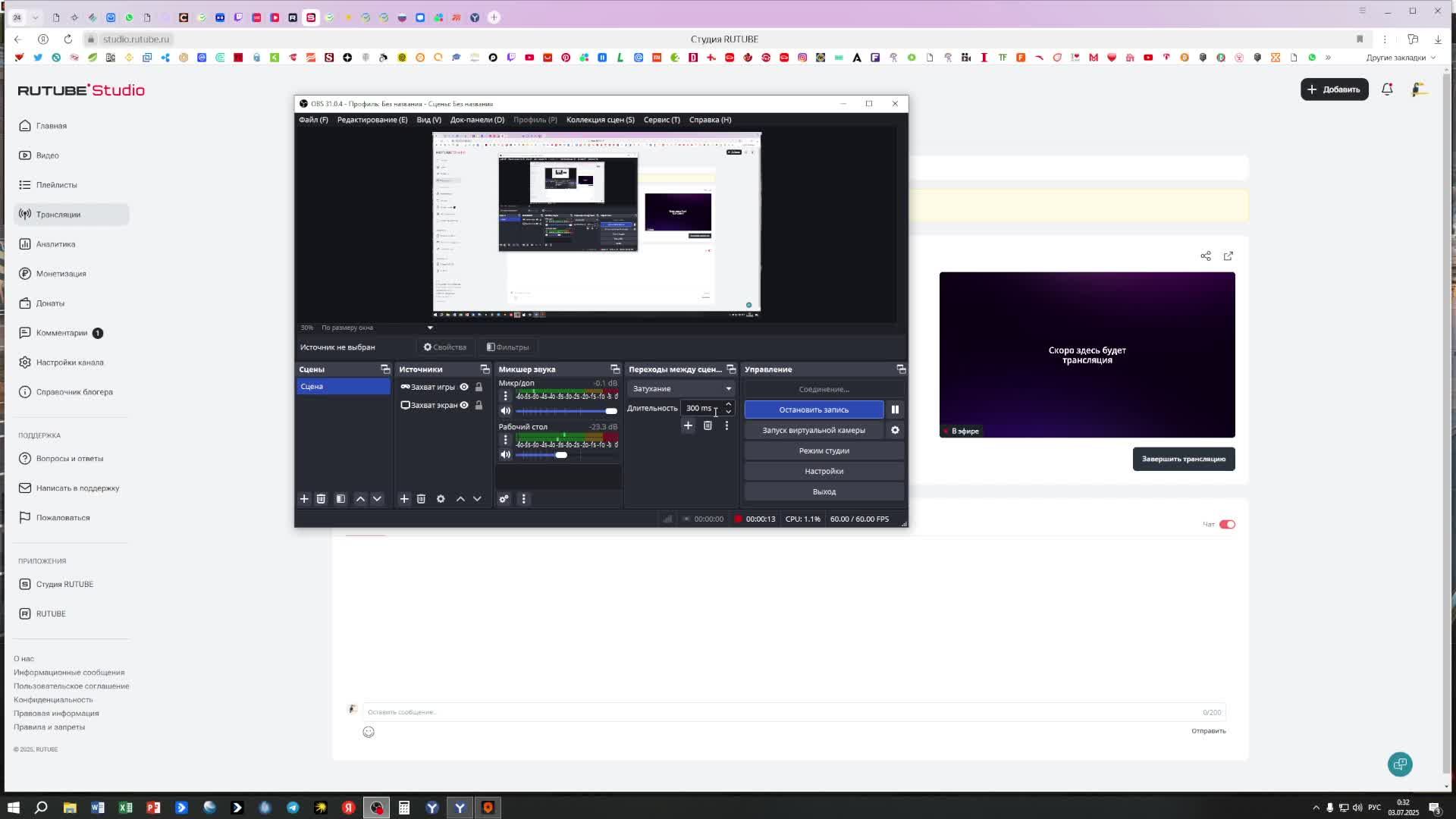The image size is (1456, 819).
Task: Open stream in new window icon
Action: click(1228, 256)
